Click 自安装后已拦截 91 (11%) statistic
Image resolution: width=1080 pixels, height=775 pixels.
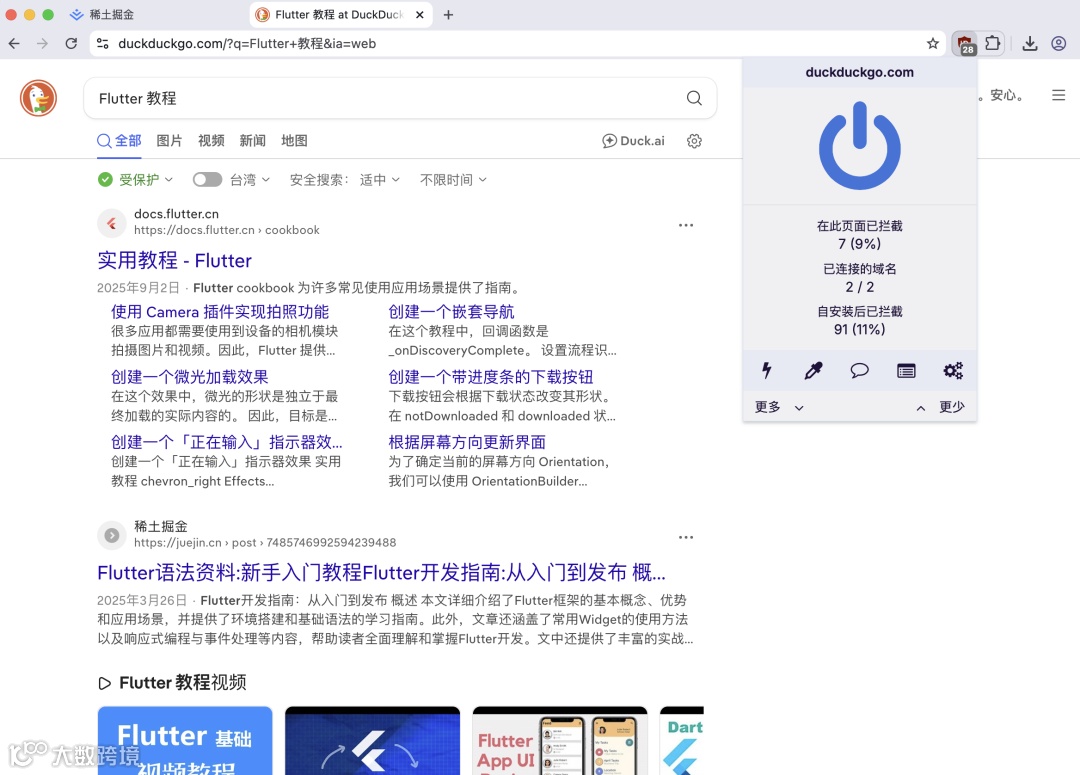[x=860, y=320]
